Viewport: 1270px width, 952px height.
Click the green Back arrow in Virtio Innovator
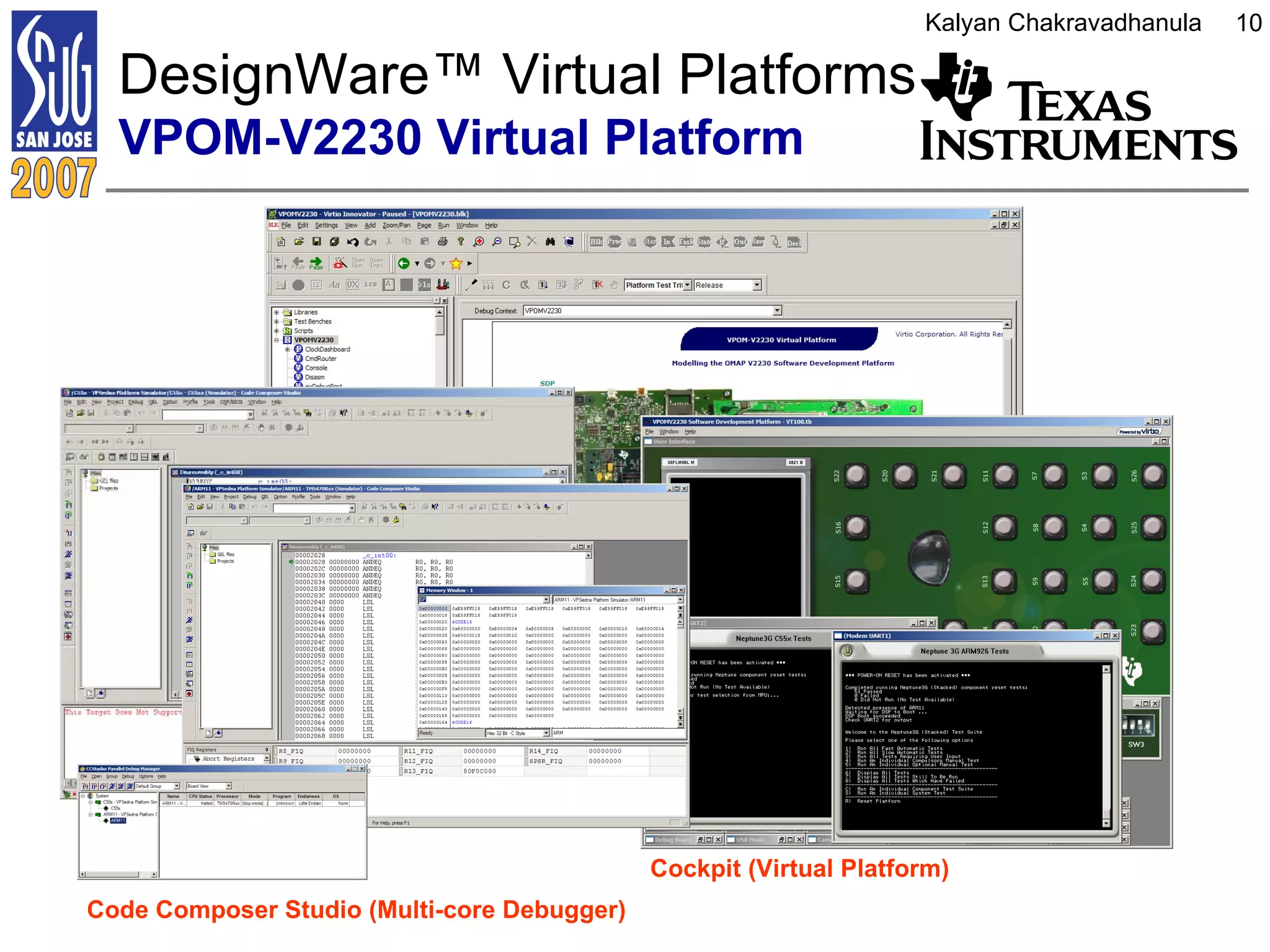click(x=404, y=263)
